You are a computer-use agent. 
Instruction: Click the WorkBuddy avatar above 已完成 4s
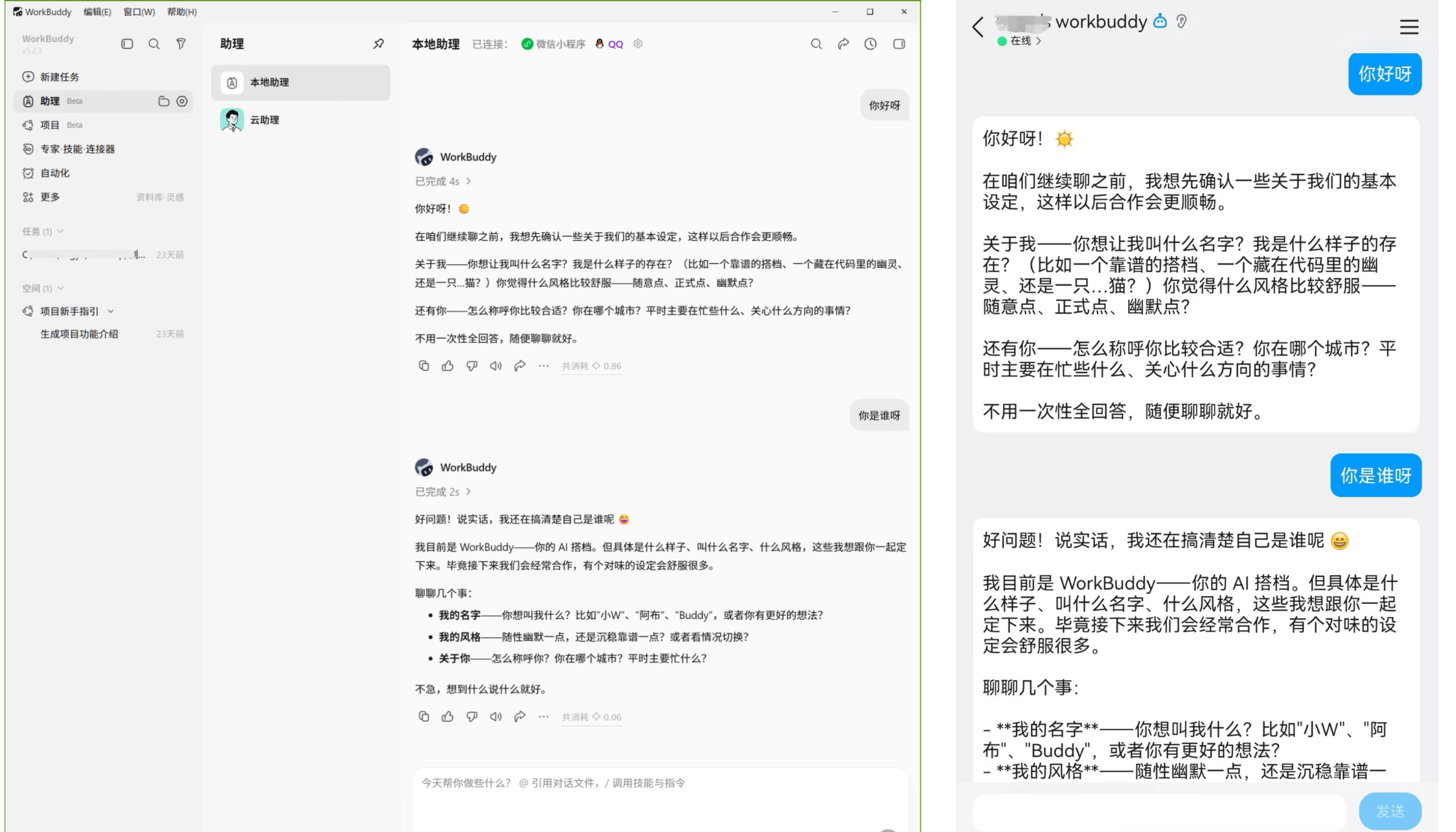423,157
